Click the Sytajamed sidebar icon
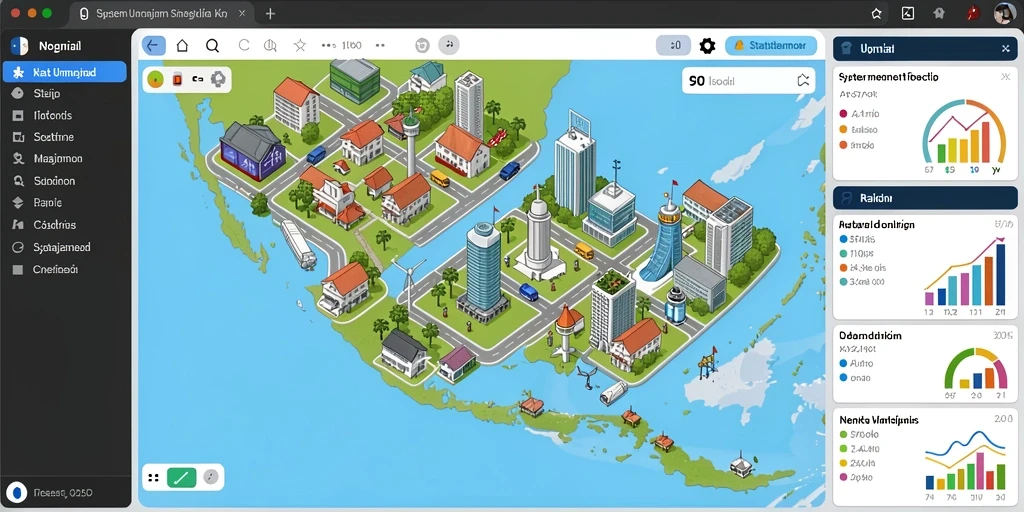This screenshot has height=512, width=1024. (x=18, y=248)
